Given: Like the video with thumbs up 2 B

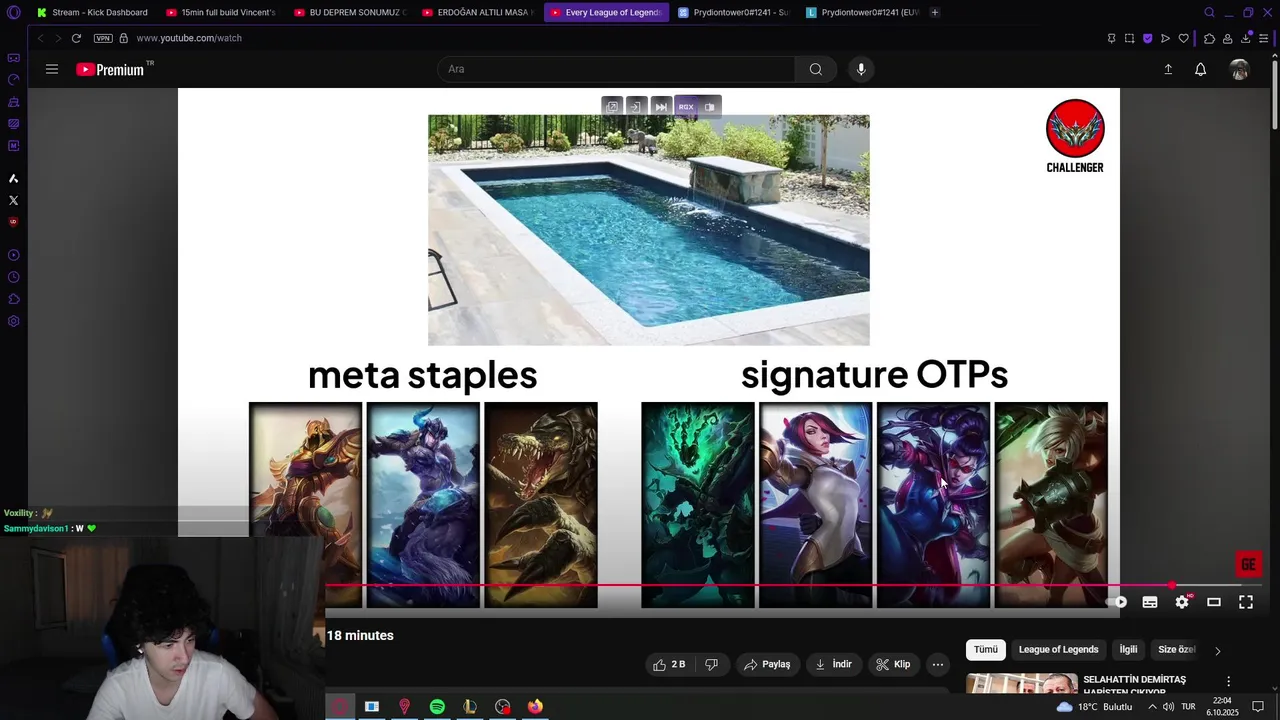Looking at the screenshot, I should click(x=668, y=664).
